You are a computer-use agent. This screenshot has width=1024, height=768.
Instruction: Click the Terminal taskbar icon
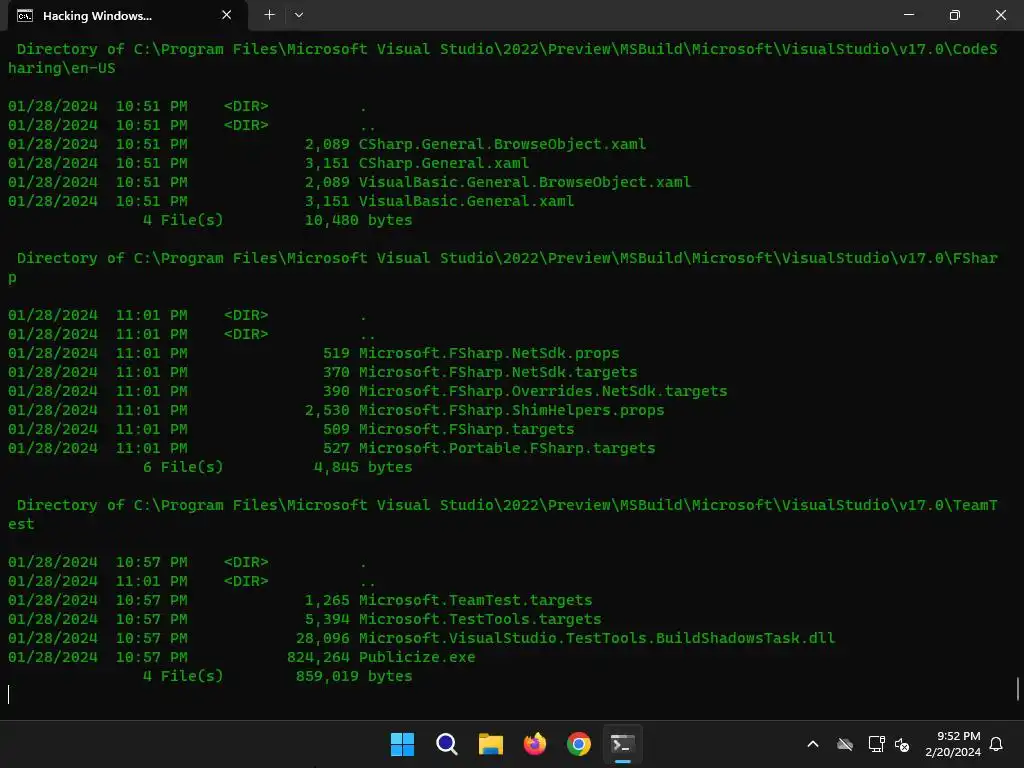623,744
